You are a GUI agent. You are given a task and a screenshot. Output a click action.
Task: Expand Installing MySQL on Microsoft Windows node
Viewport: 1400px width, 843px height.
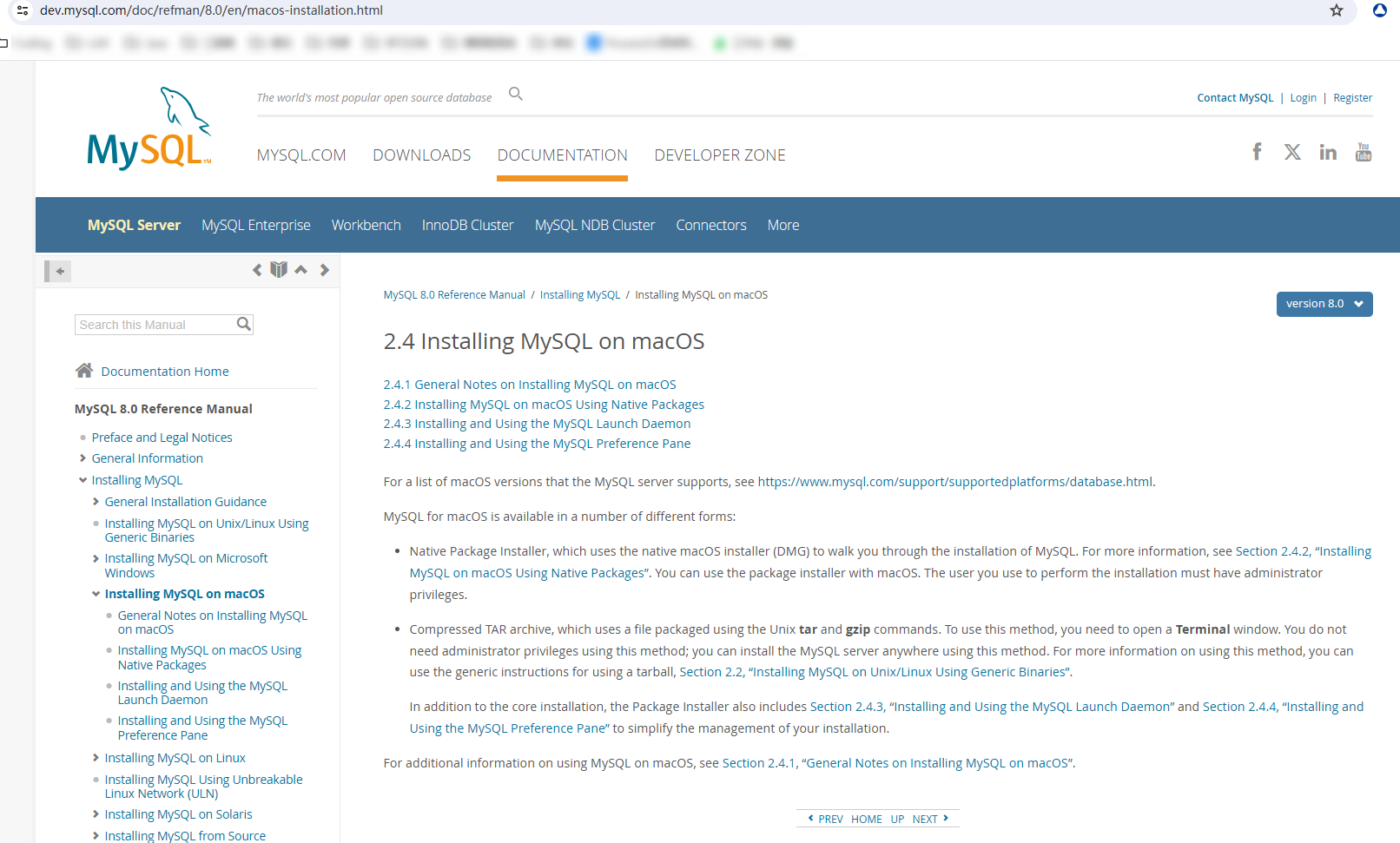[x=96, y=558]
